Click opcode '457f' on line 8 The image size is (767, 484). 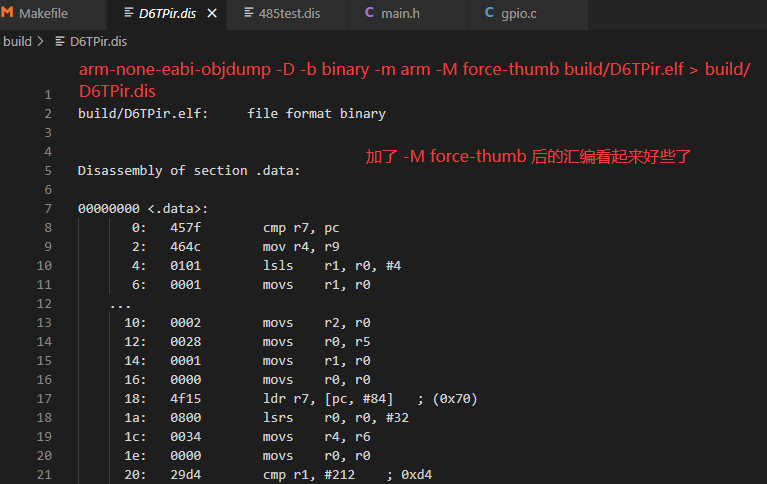[185, 228]
